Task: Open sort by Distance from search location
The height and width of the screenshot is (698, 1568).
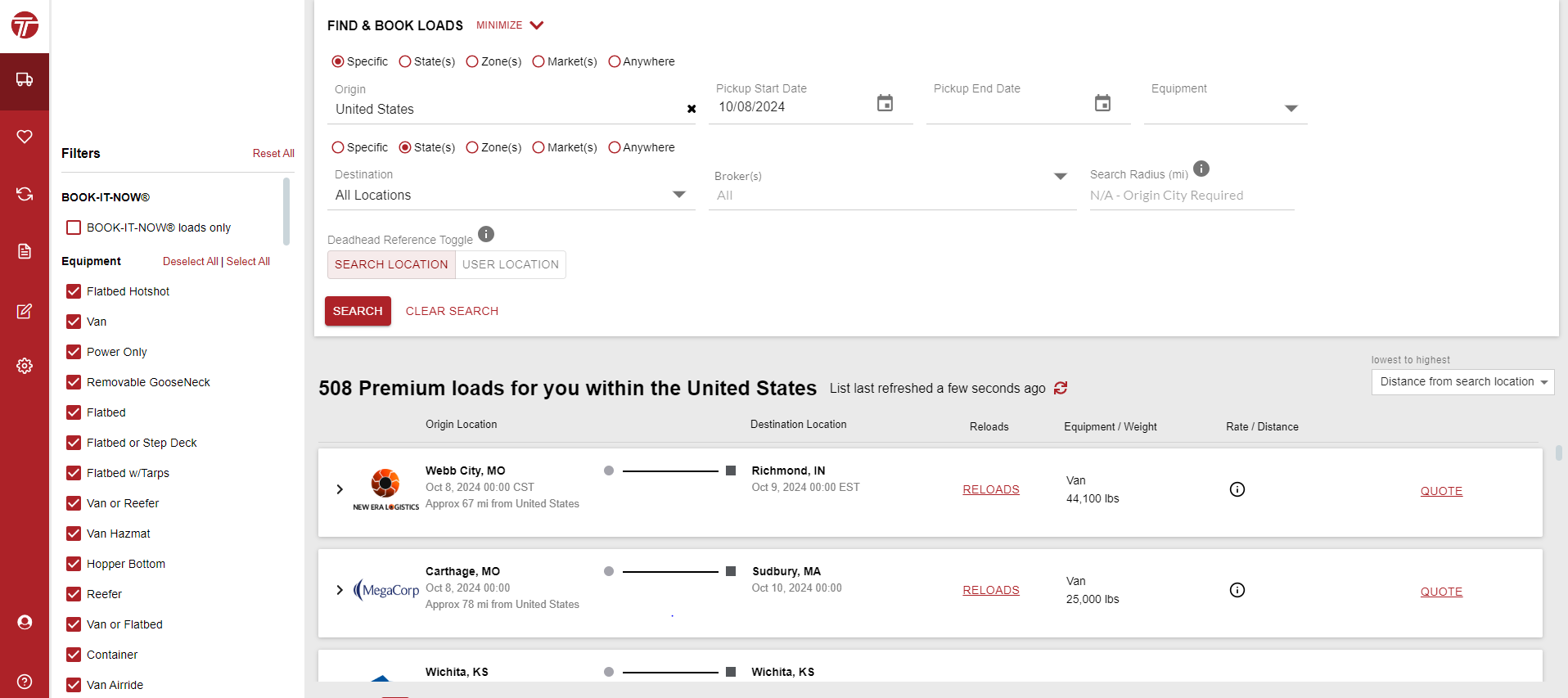Action: pos(1462,382)
